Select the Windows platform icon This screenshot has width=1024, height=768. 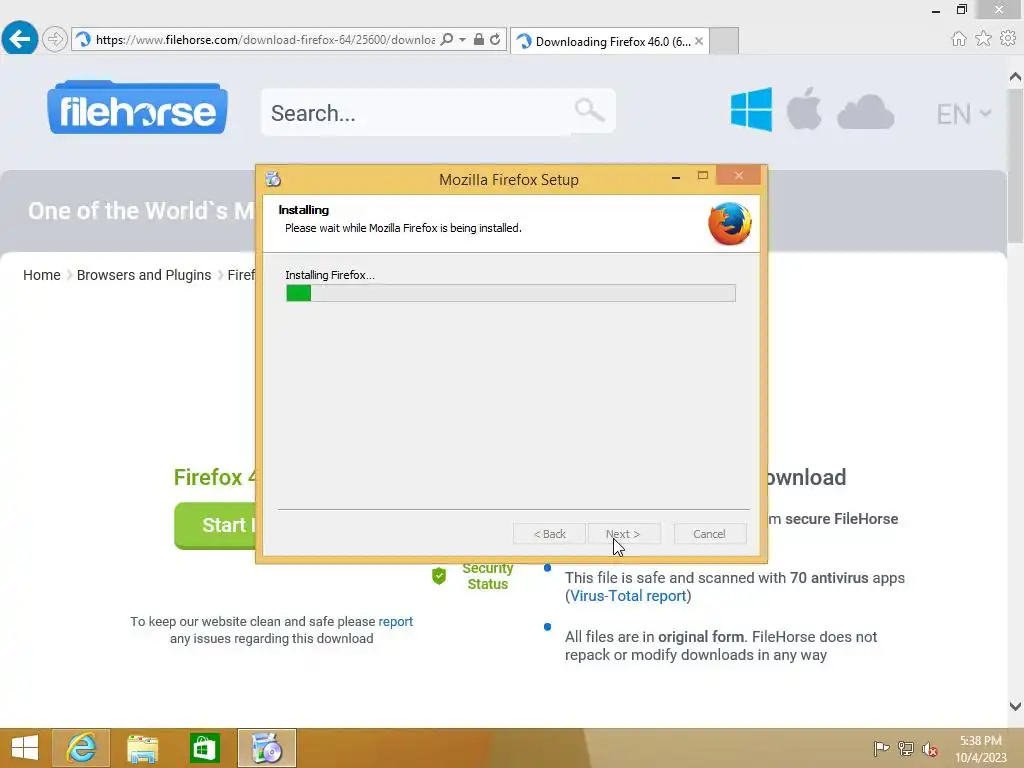click(x=751, y=109)
